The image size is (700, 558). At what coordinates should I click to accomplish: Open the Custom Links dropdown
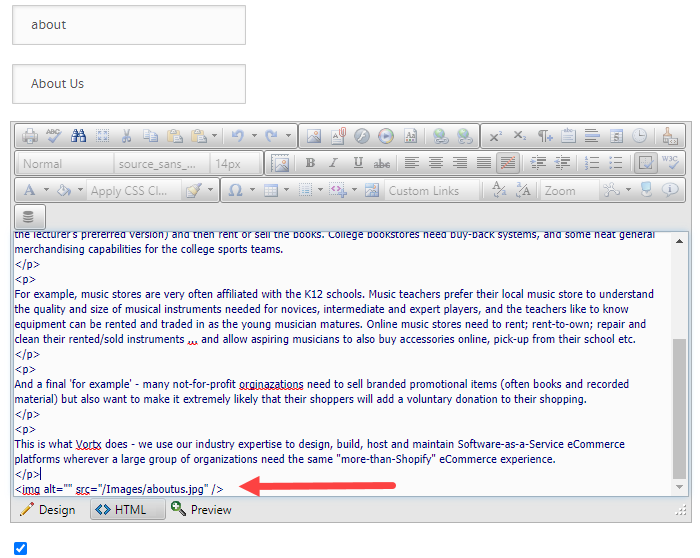431,191
